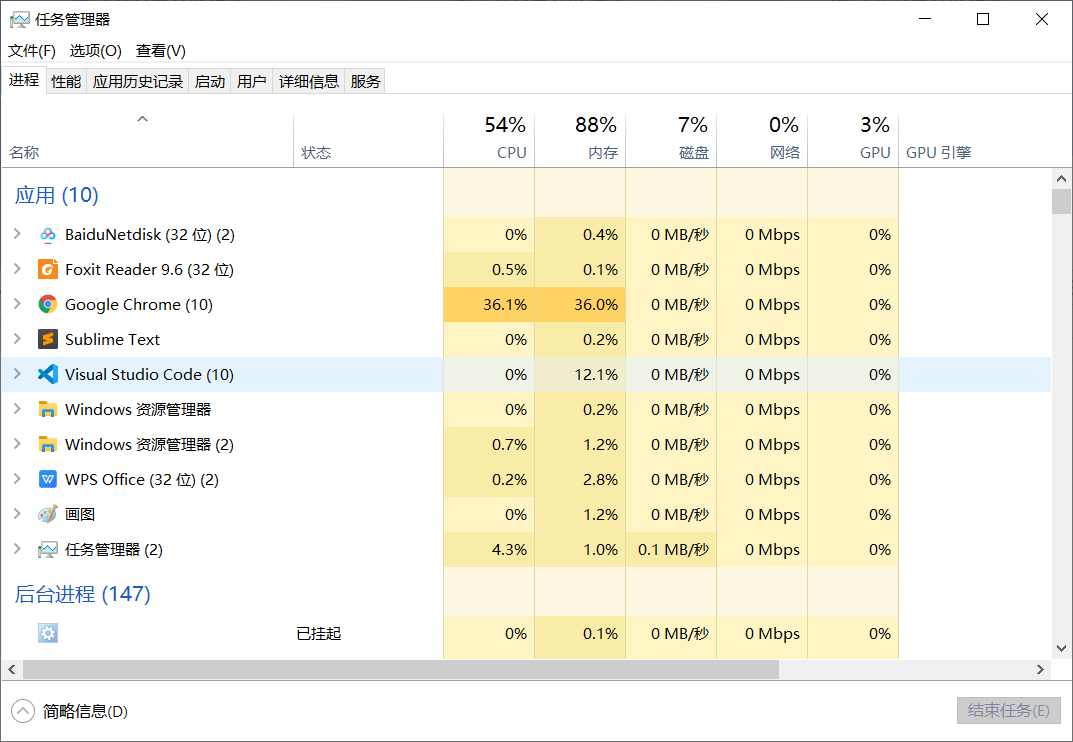Switch to the 详细信息 tab
The height and width of the screenshot is (742, 1073).
pyautogui.click(x=309, y=81)
